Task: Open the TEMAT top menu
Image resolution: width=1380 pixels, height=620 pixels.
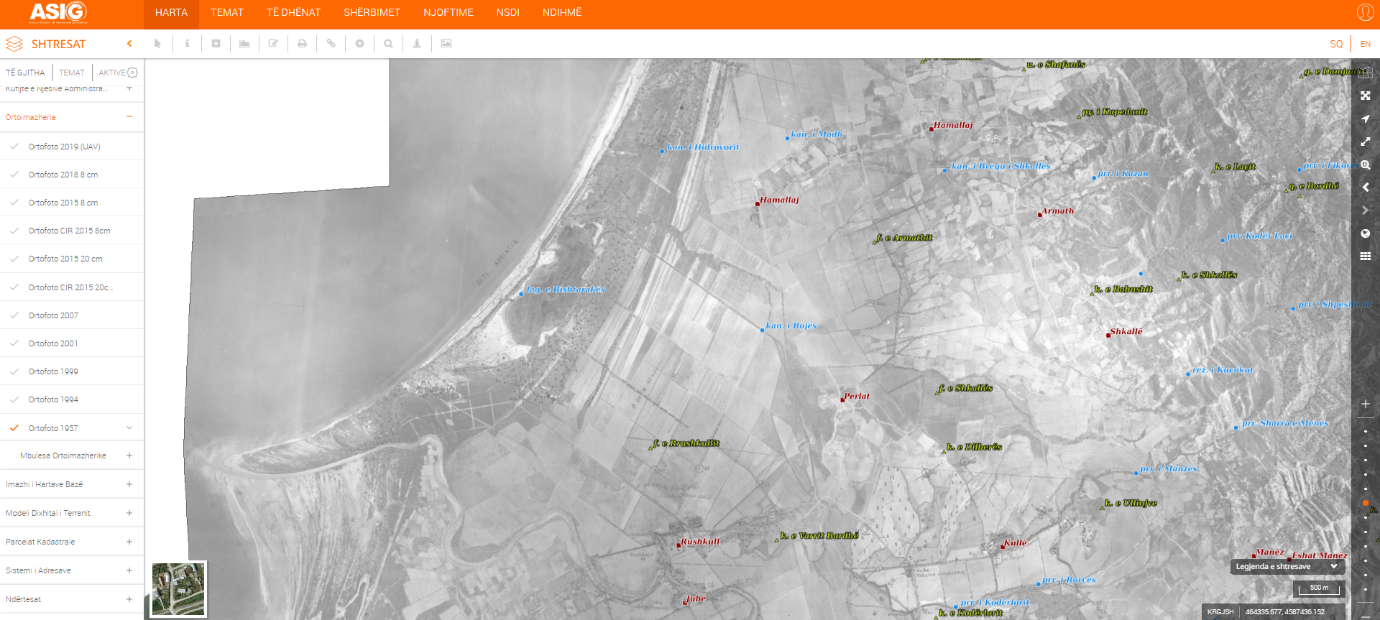Action: click(227, 12)
